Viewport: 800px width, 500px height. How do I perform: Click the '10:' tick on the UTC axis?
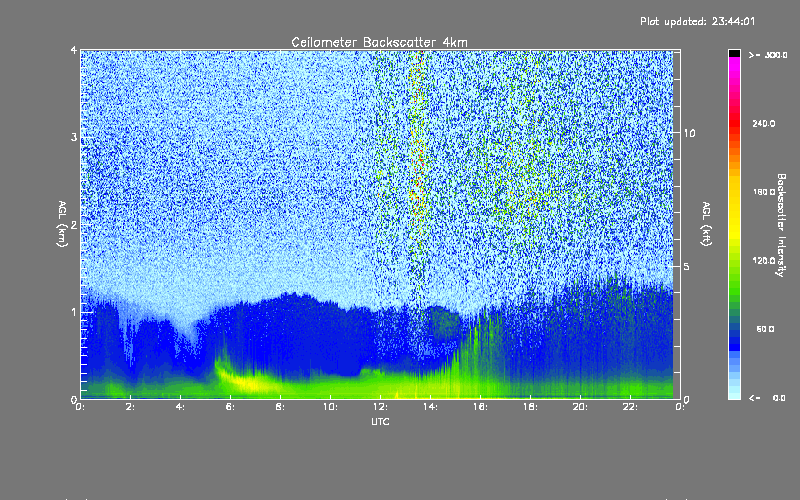(x=331, y=407)
